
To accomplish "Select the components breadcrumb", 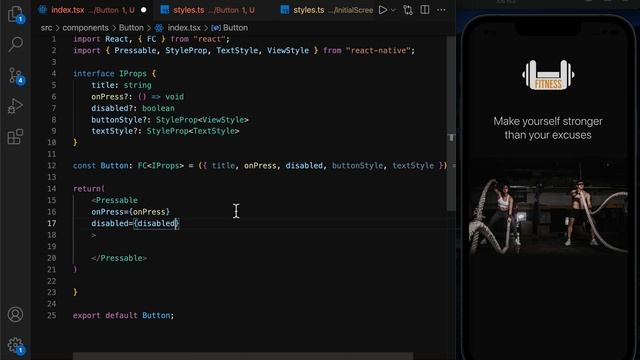I will [x=85, y=28].
